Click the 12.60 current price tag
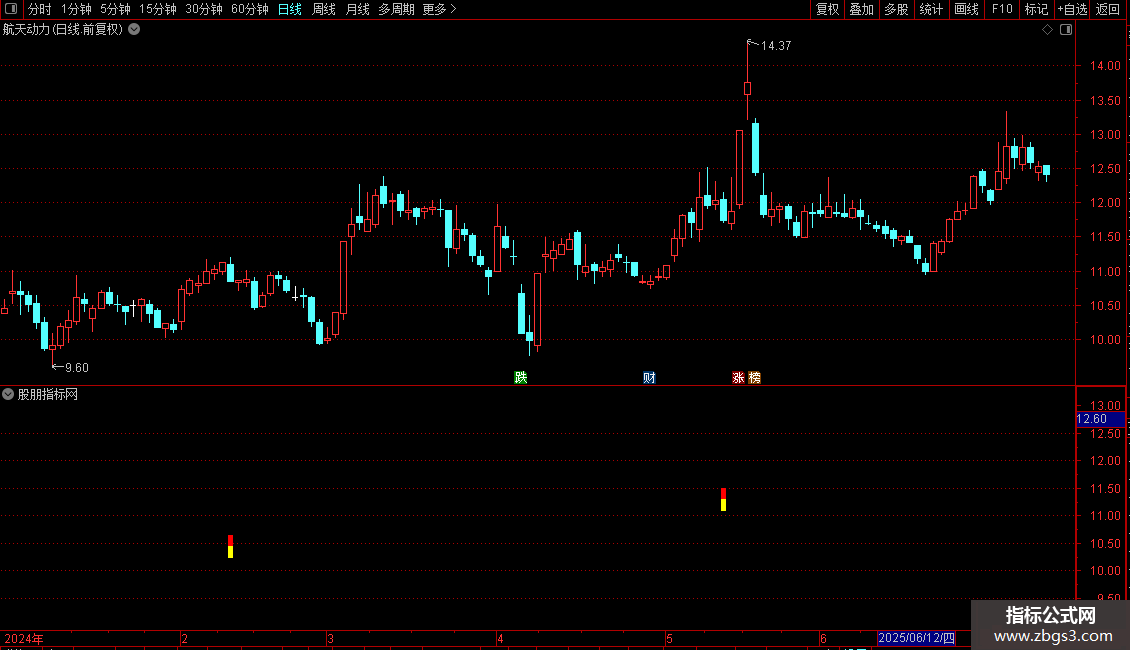 (x=1100, y=419)
